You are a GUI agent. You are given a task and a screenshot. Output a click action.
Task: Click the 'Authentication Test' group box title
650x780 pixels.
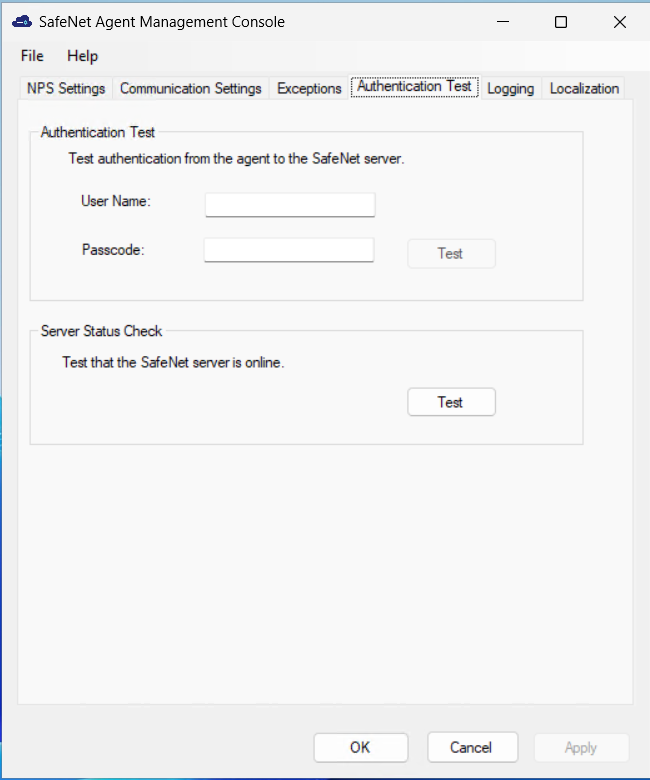97,132
